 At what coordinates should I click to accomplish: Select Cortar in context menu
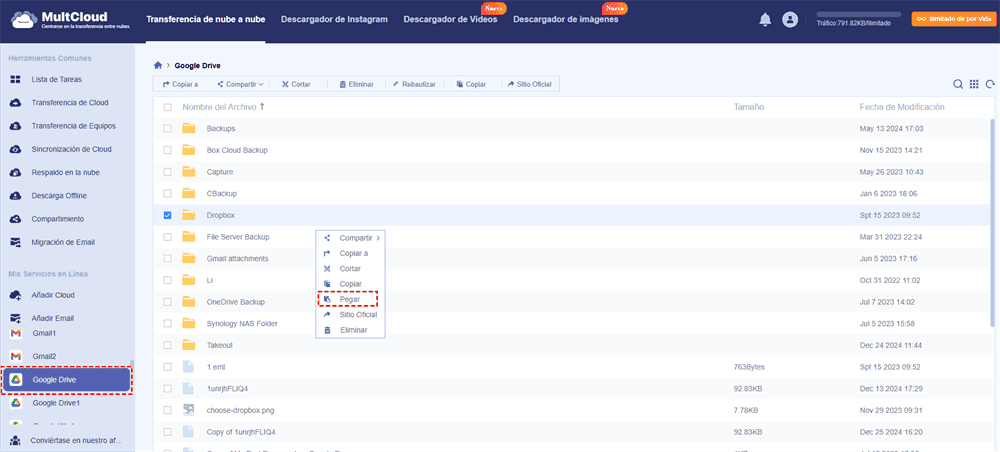click(x=350, y=268)
